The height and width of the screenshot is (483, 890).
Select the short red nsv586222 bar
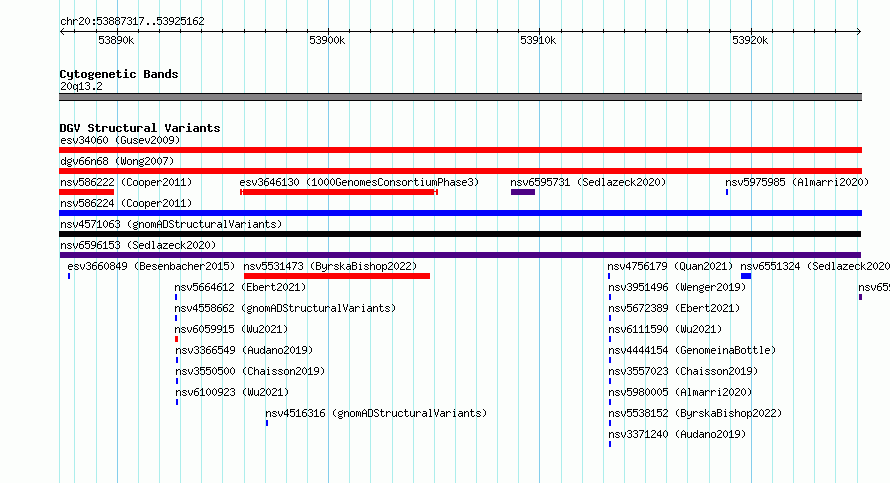87,192
